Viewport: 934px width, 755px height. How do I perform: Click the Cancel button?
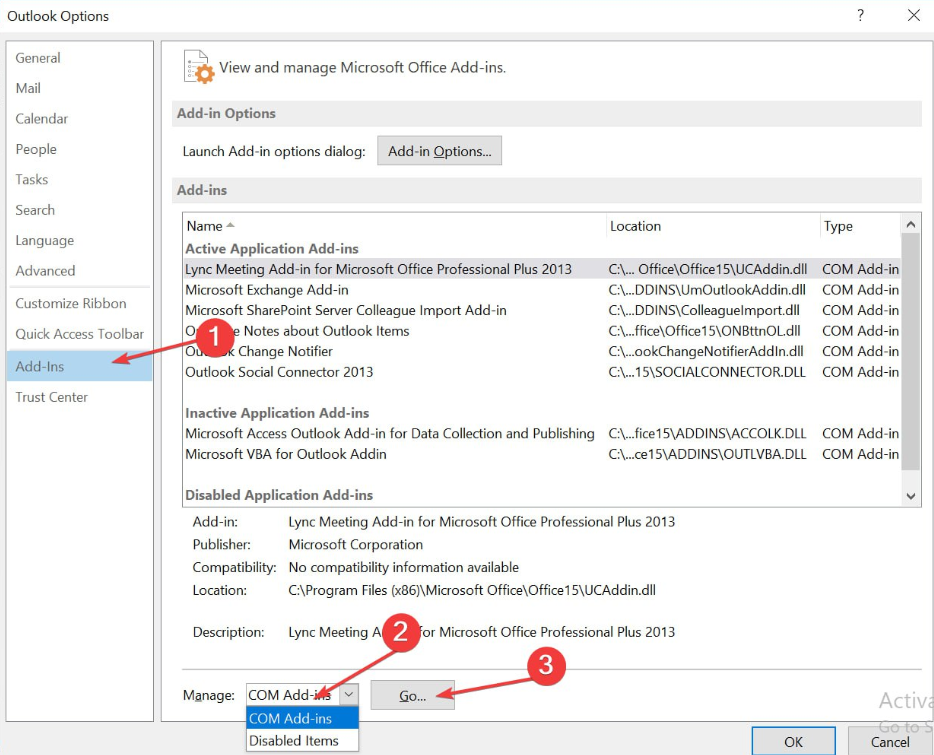(890, 741)
